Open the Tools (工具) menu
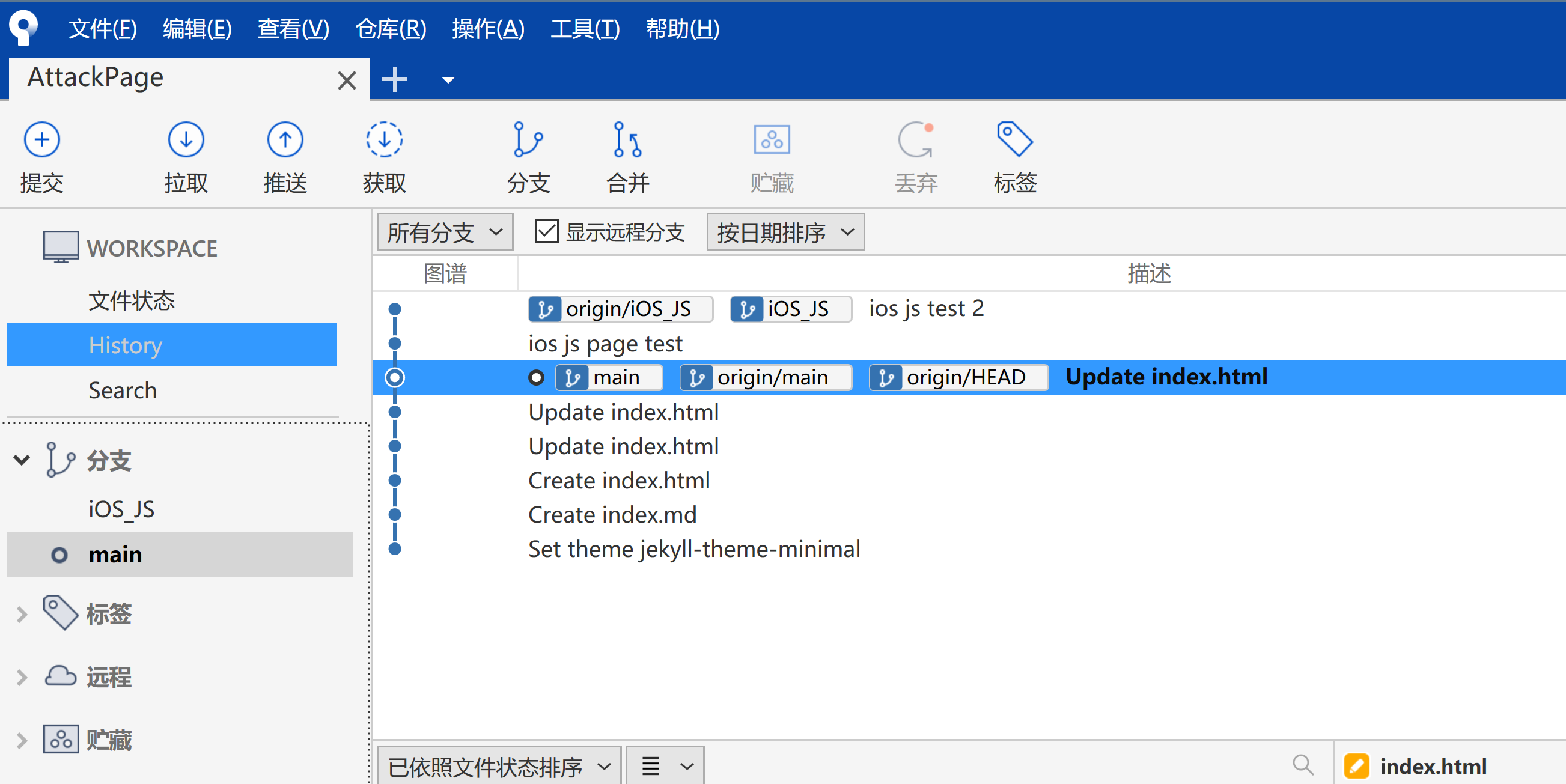Image resolution: width=1566 pixels, height=784 pixels. click(x=585, y=29)
